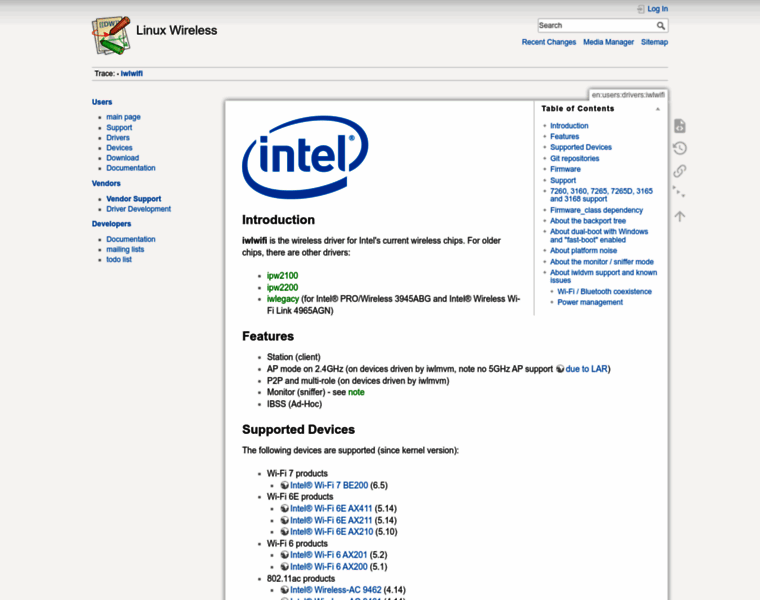Screen dimensions: 760x600
Task: Jump to Supported Devices in contents
Action: pos(581,147)
